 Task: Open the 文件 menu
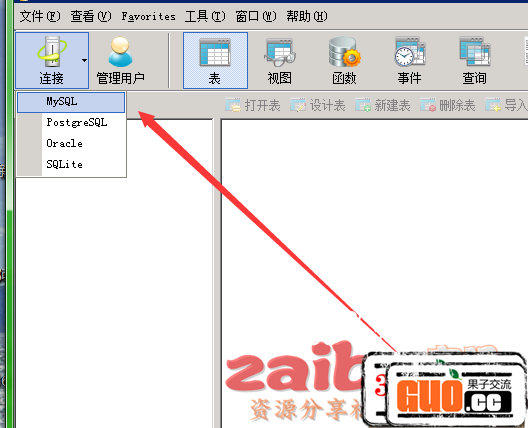[x=40, y=16]
